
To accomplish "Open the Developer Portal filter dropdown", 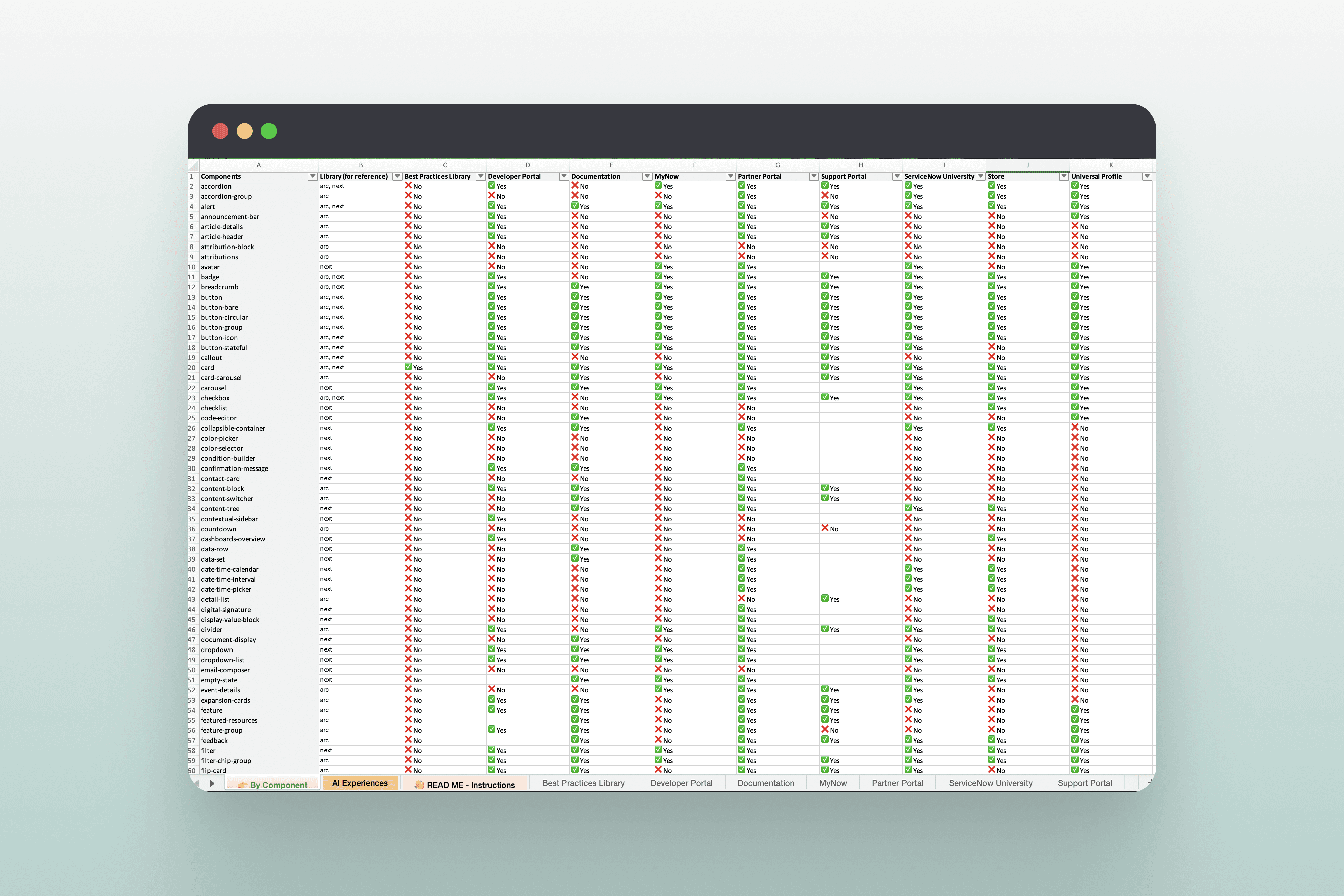I will 564,177.
